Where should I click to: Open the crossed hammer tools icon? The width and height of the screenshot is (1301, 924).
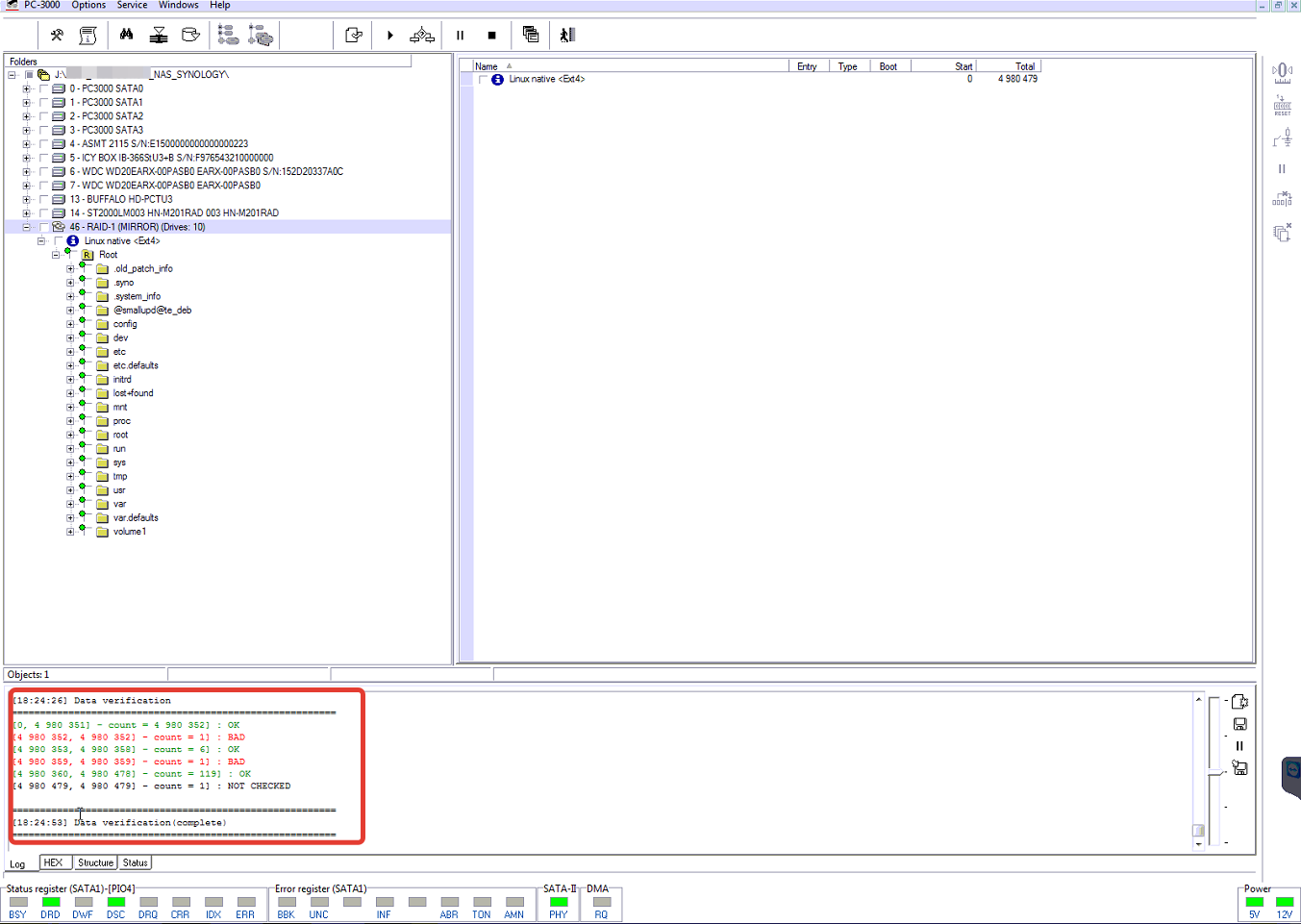tap(57, 36)
